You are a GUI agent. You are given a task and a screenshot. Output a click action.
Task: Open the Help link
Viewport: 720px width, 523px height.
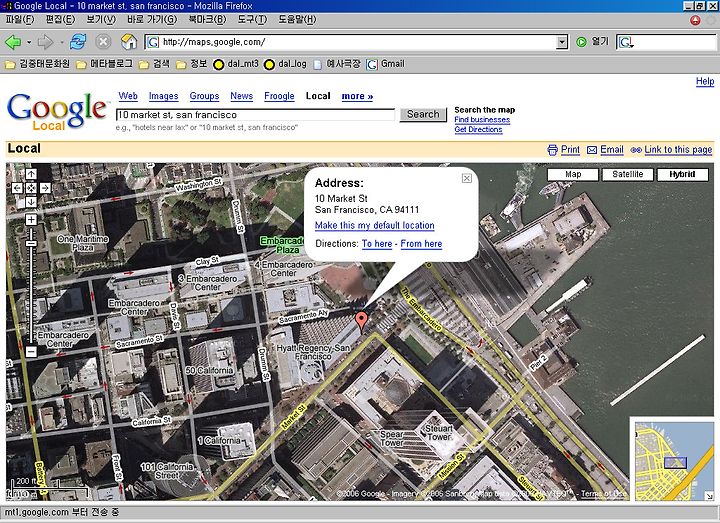pos(705,82)
